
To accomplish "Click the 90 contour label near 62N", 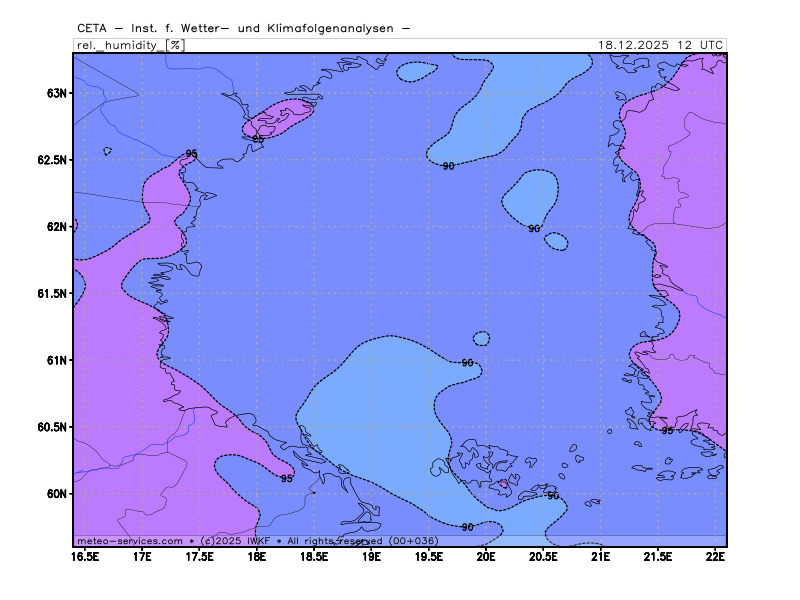I will 534,229.
